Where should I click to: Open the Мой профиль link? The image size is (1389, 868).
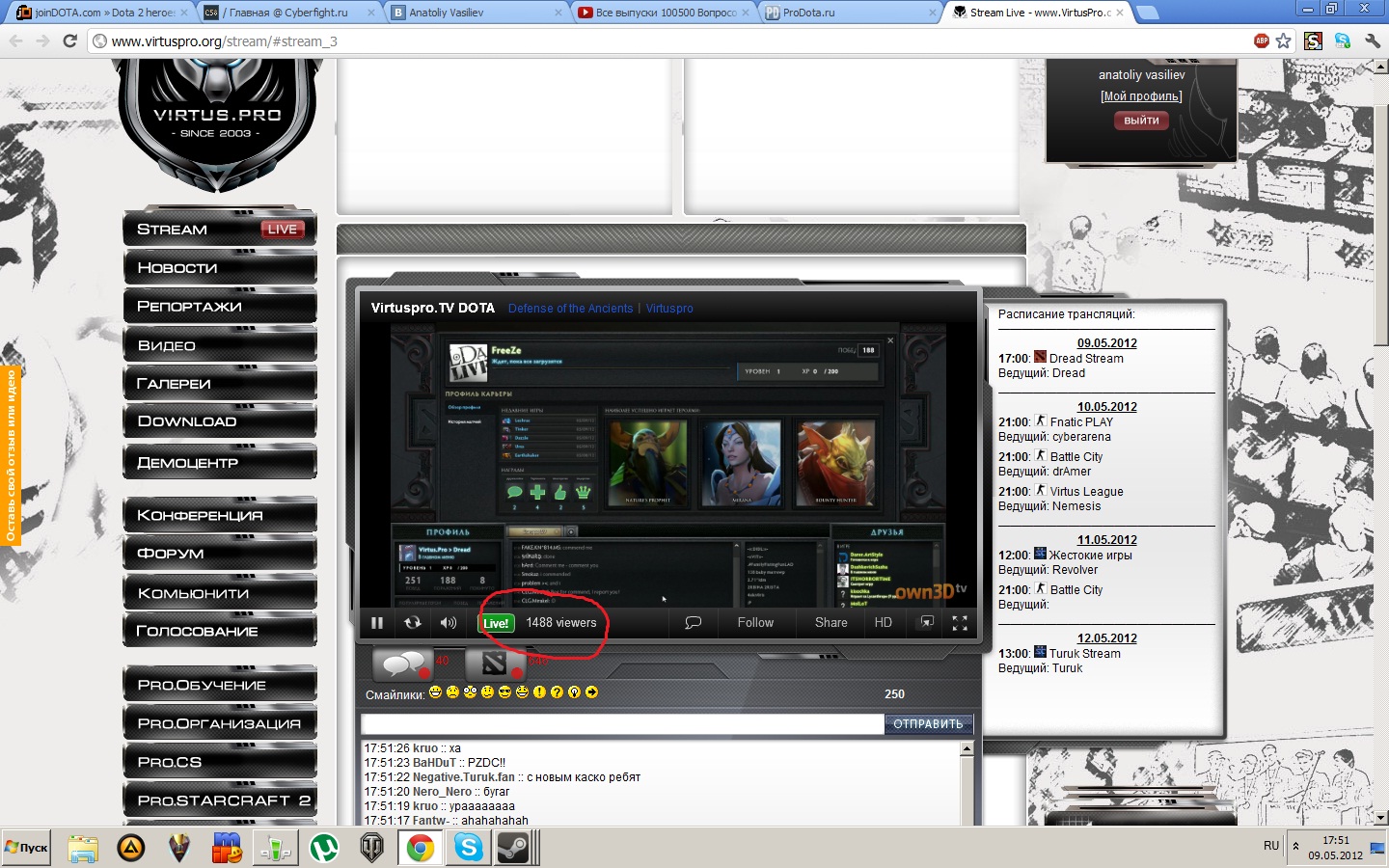pos(1141,96)
